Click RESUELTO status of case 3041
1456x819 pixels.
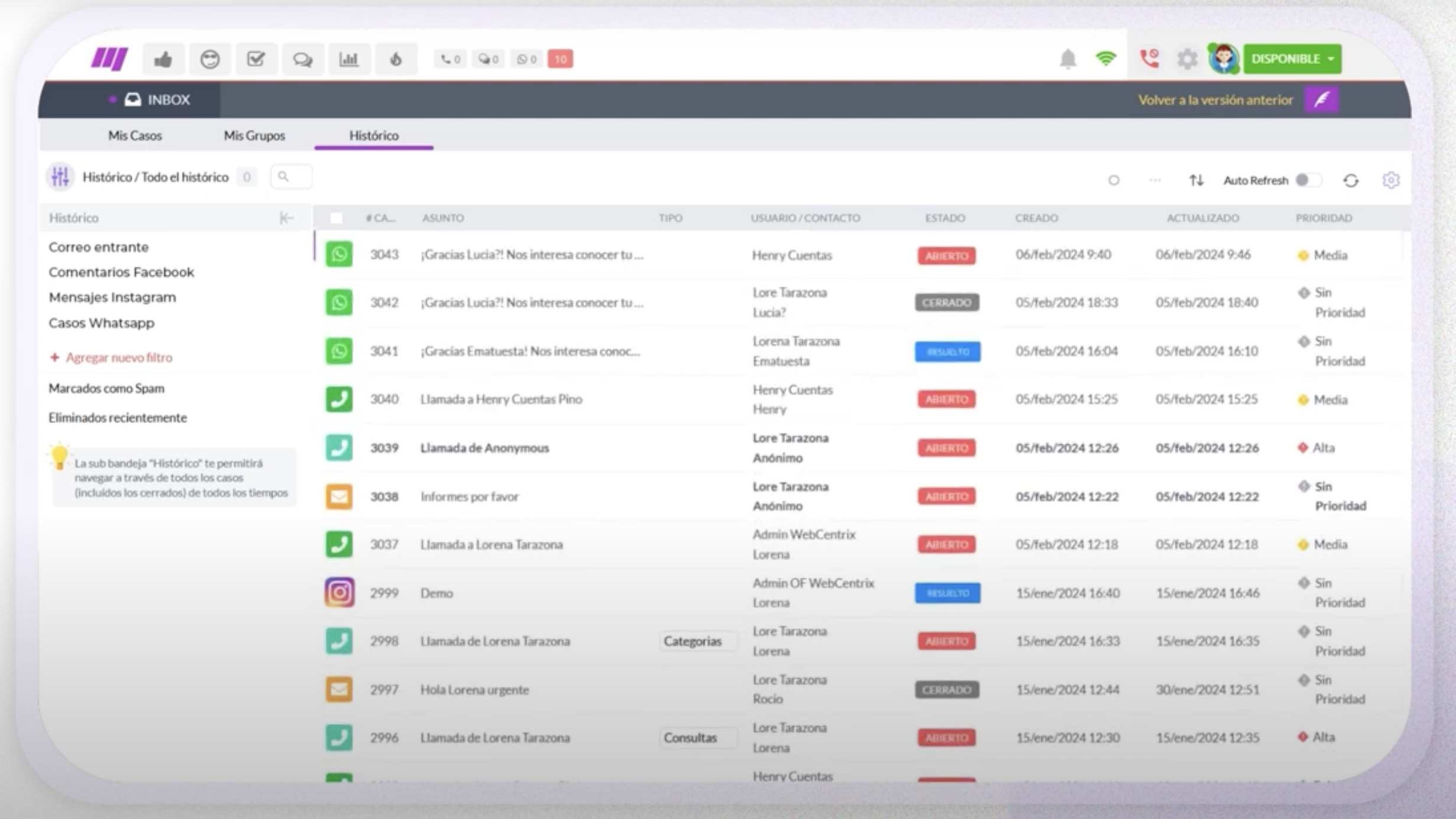click(x=947, y=352)
